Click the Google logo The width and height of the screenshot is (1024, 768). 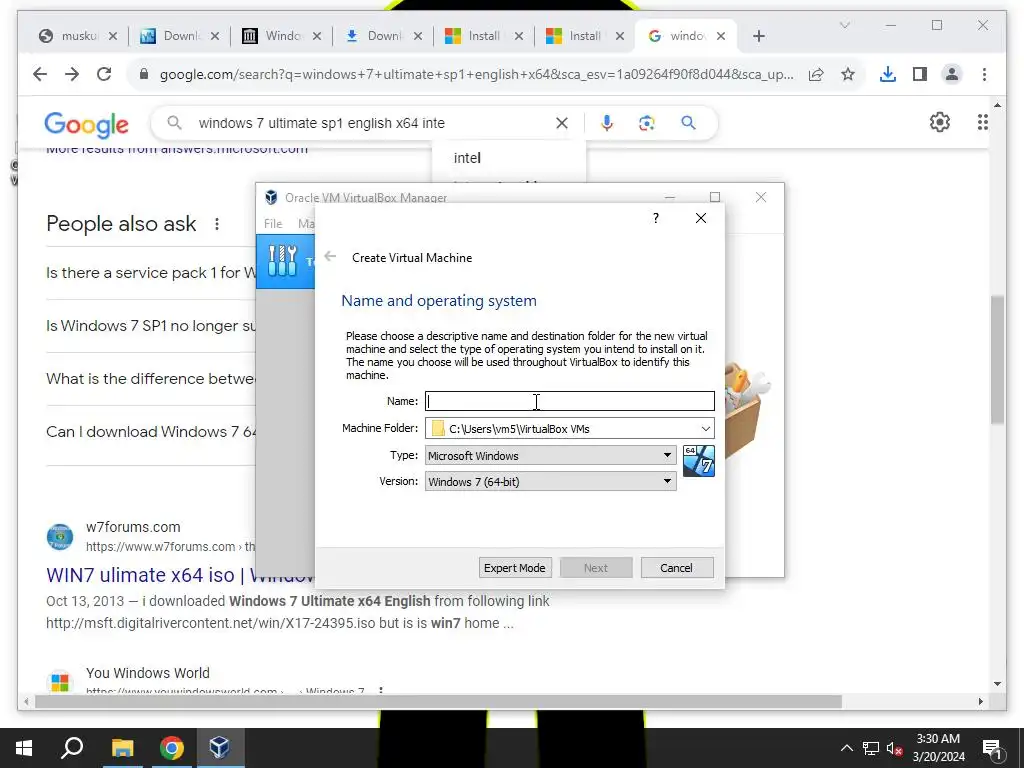pyautogui.click(x=86, y=124)
